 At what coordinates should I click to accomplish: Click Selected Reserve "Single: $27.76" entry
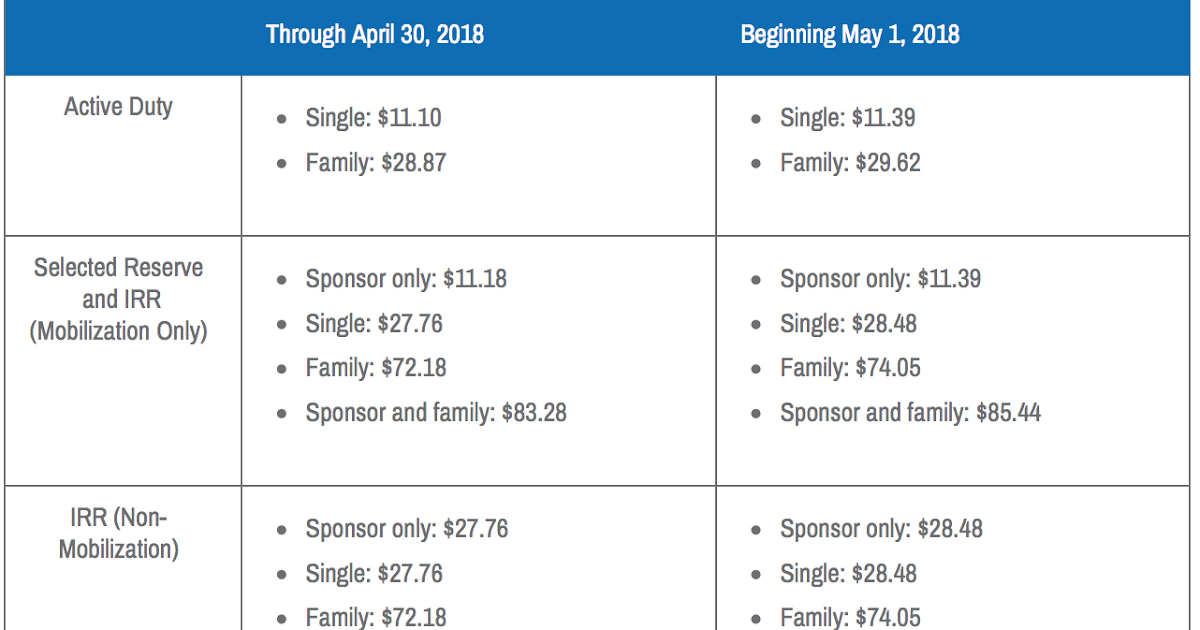[373, 324]
